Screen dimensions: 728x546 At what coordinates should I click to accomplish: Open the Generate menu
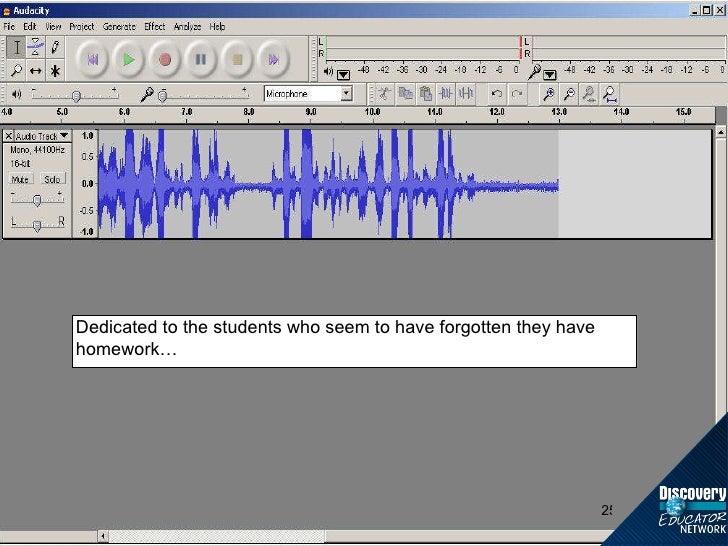[x=119, y=26]
